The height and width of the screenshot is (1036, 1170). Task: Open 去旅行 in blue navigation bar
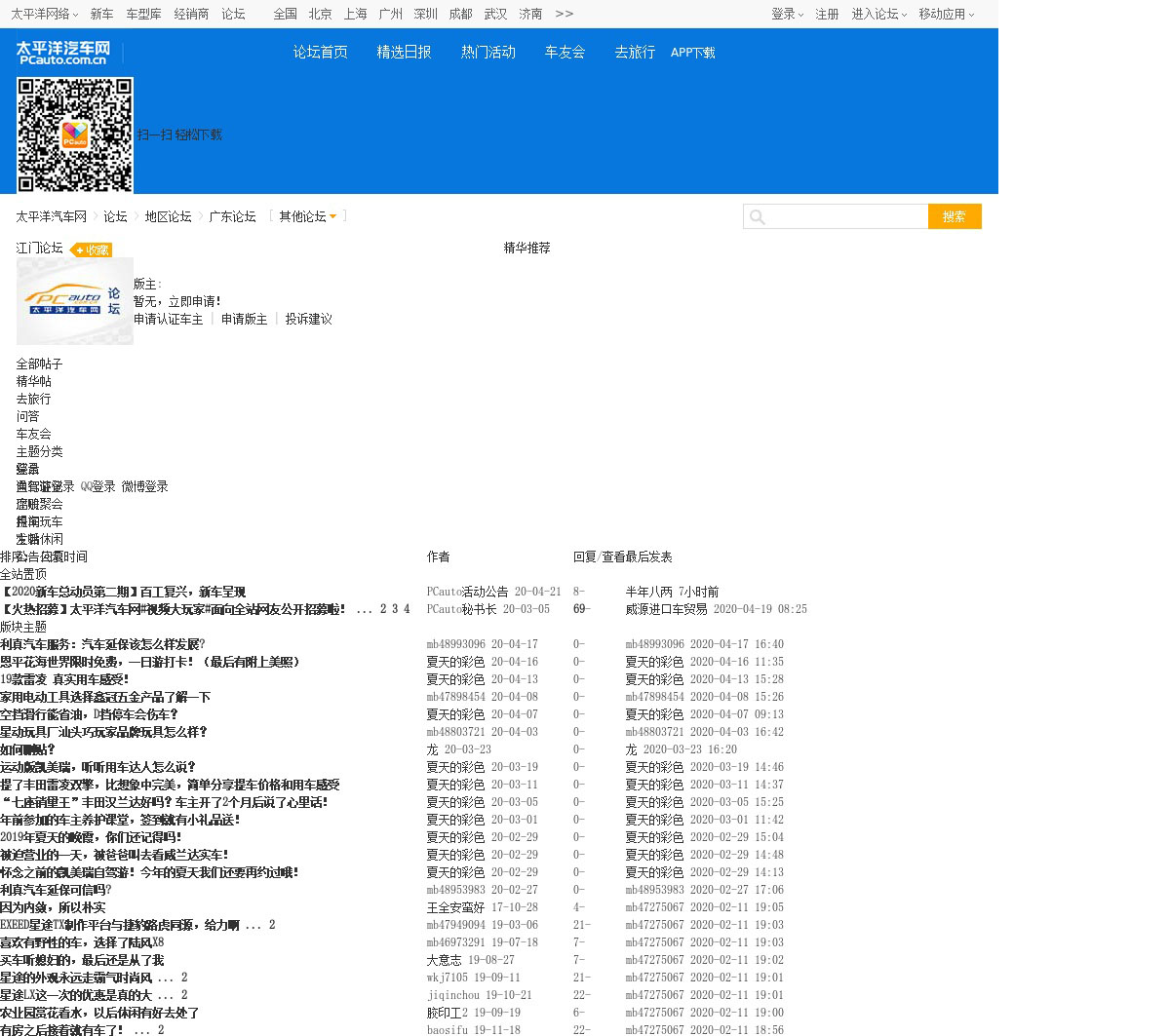[x=635, y=53]
